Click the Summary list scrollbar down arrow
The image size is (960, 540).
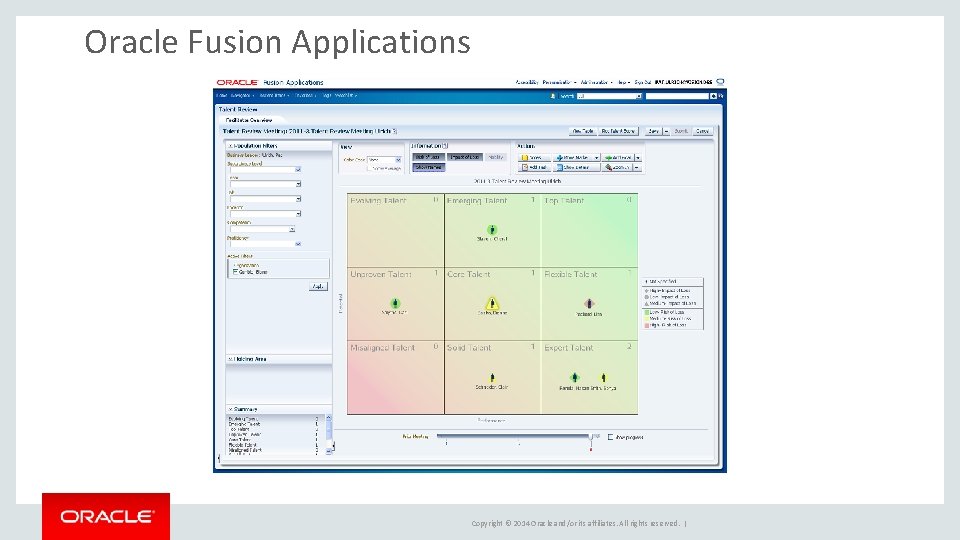[x=329, y=451]
